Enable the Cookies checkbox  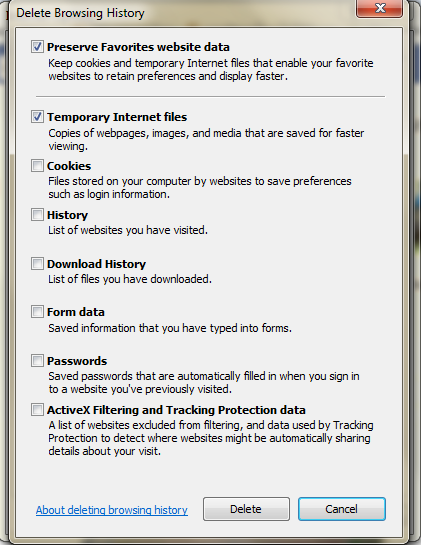(37, 165)
